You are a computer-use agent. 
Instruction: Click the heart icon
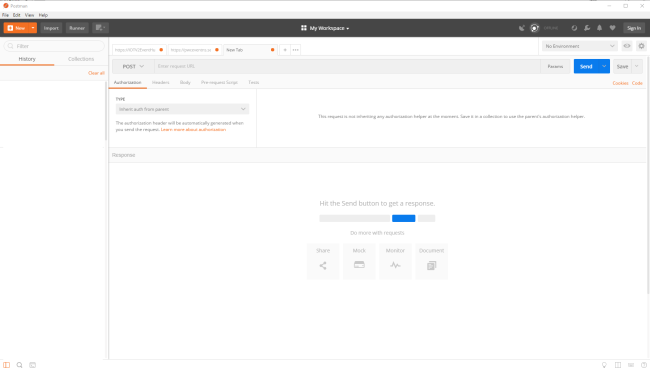[612, 28]
